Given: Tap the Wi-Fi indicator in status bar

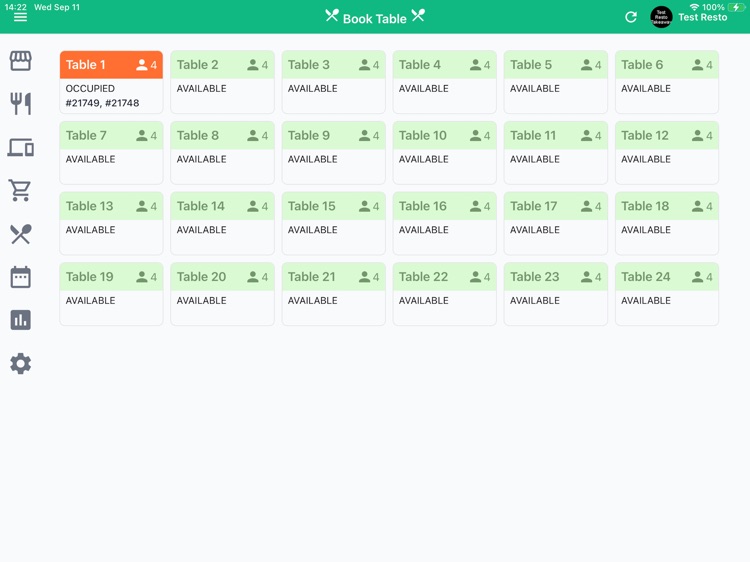Looking at the screenshot, I should [x=694, y=7].
